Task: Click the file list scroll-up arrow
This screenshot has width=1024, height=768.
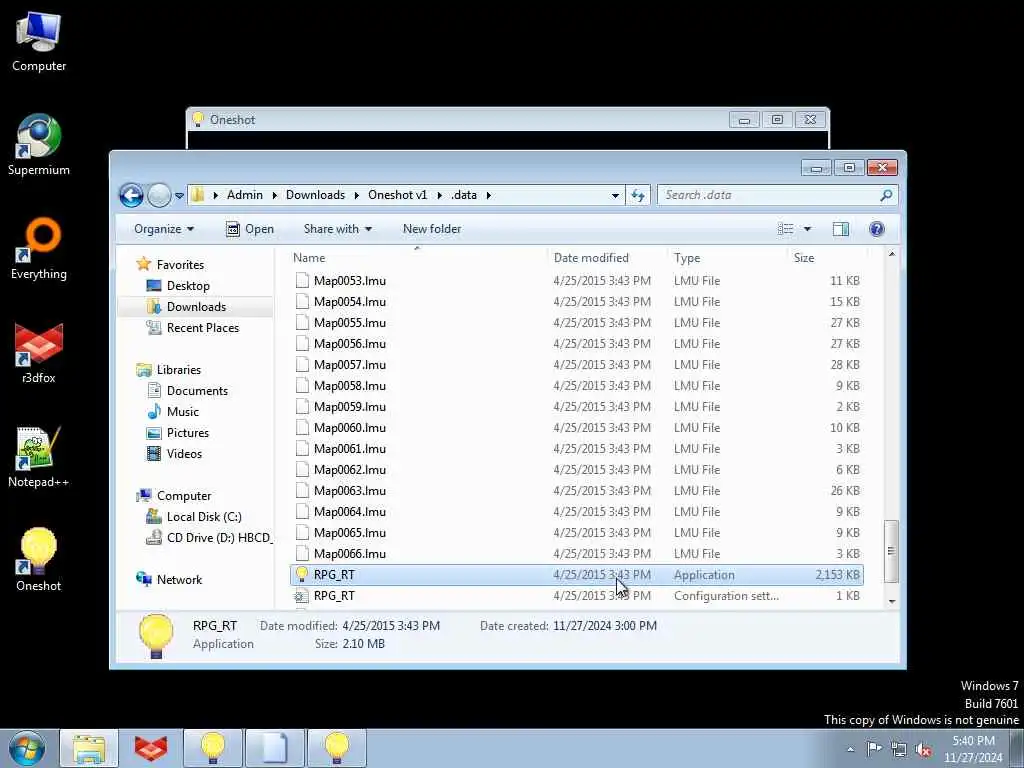Action: tap(891, 253)
